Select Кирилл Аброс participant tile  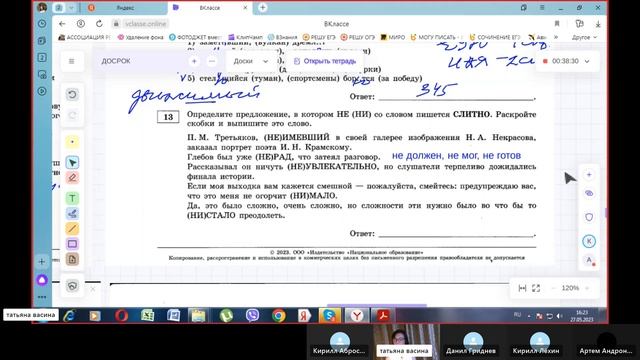click(x=339, y=343)
